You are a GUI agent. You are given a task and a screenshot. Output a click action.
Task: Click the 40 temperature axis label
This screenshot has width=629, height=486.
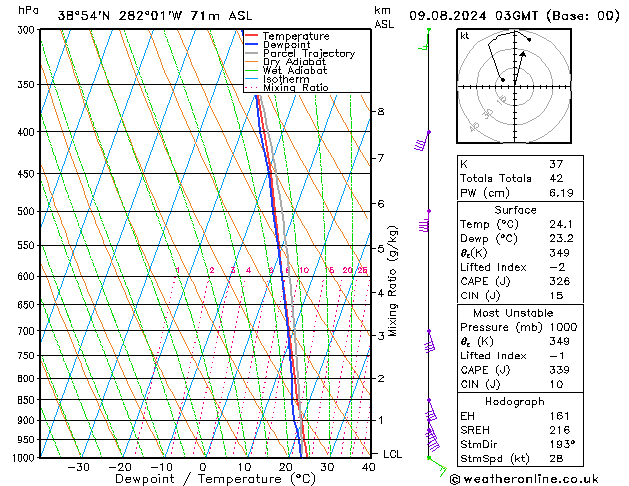pyautogui.click(x=368, y=467)
